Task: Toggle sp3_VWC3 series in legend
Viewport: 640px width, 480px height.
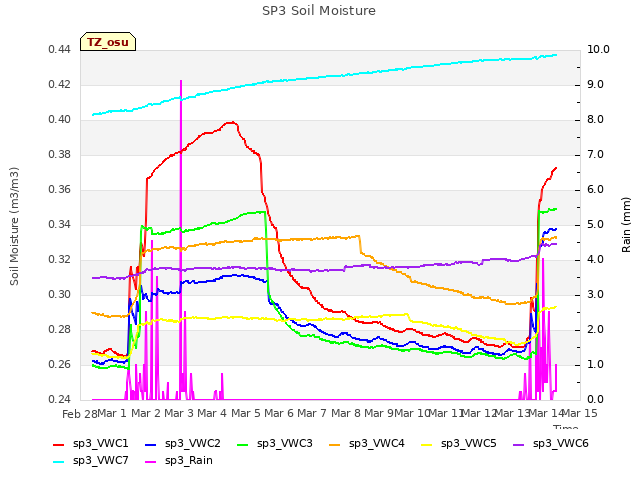Action: click(275, 444)
